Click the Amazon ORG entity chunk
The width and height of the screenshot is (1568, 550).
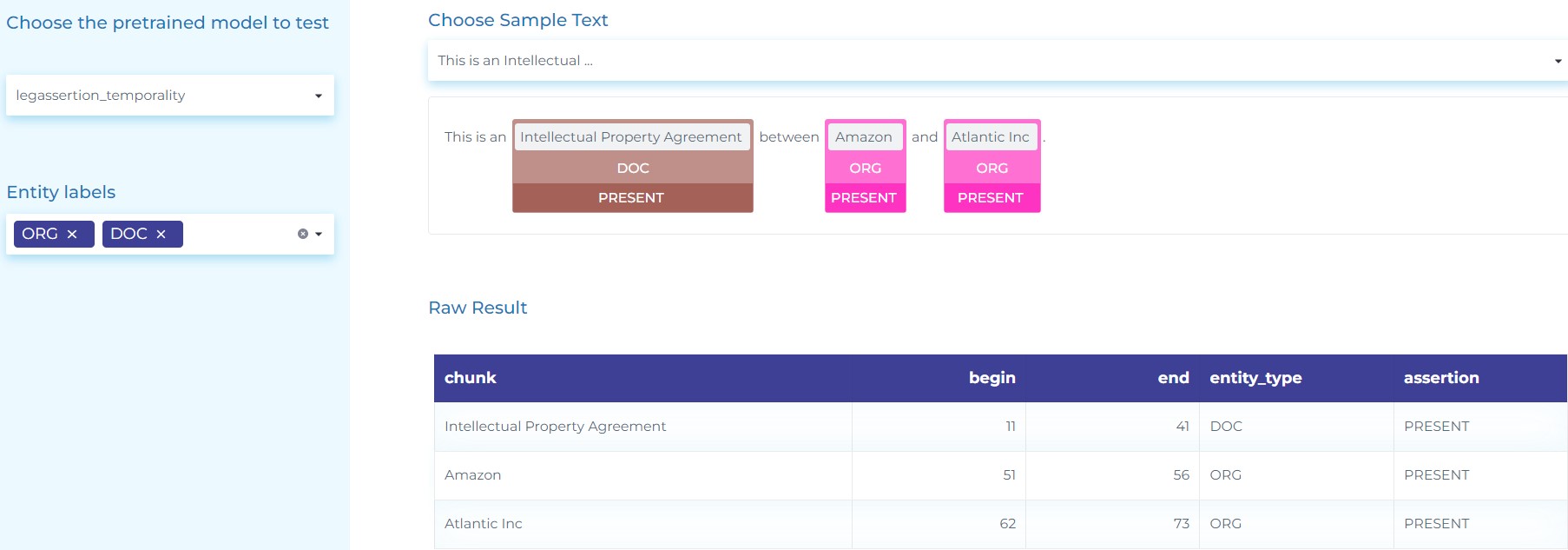coord(864,137)
